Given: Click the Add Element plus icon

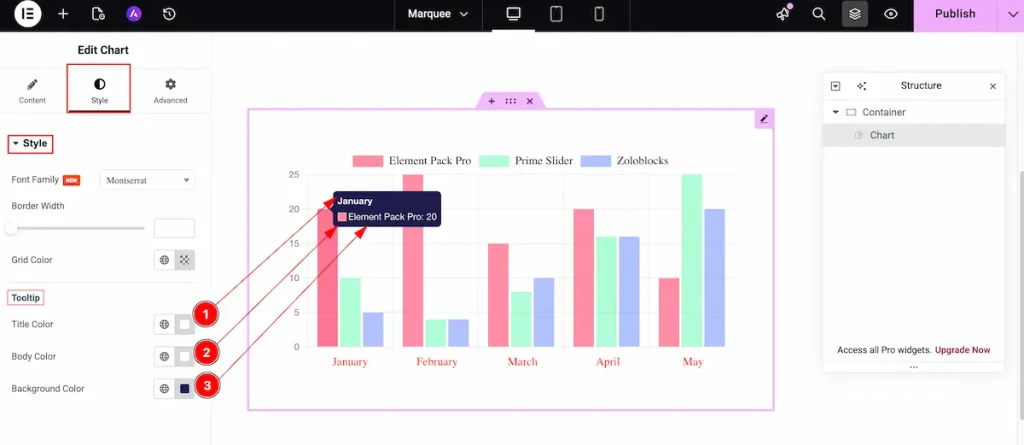Looking at the screenshot, I should (63, 14).
